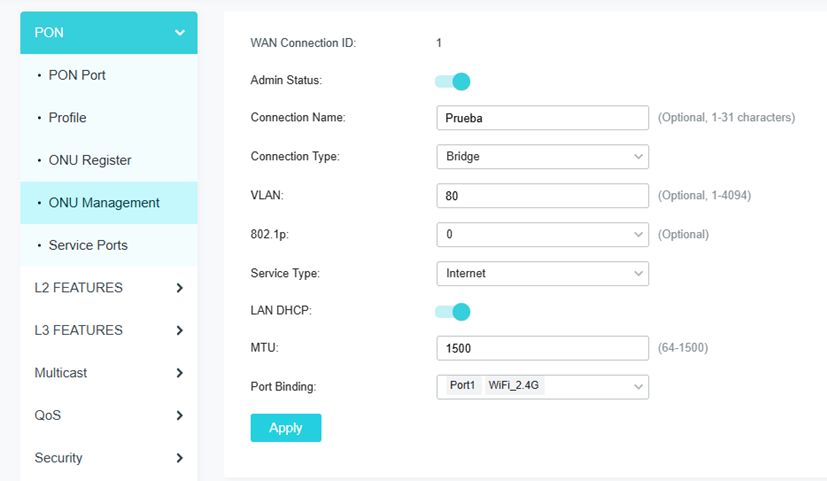Toggle the LAN DHCP switch
Viewport: 827px width, 481px height.
[x=453, y=312]
